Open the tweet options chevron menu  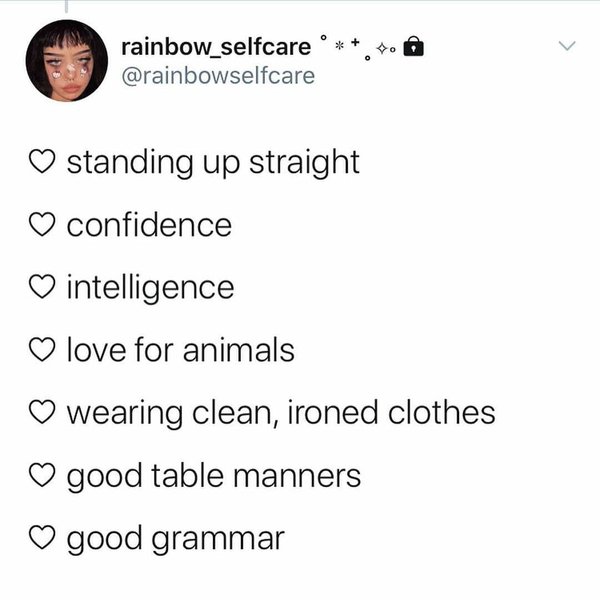tap(567, 46)
